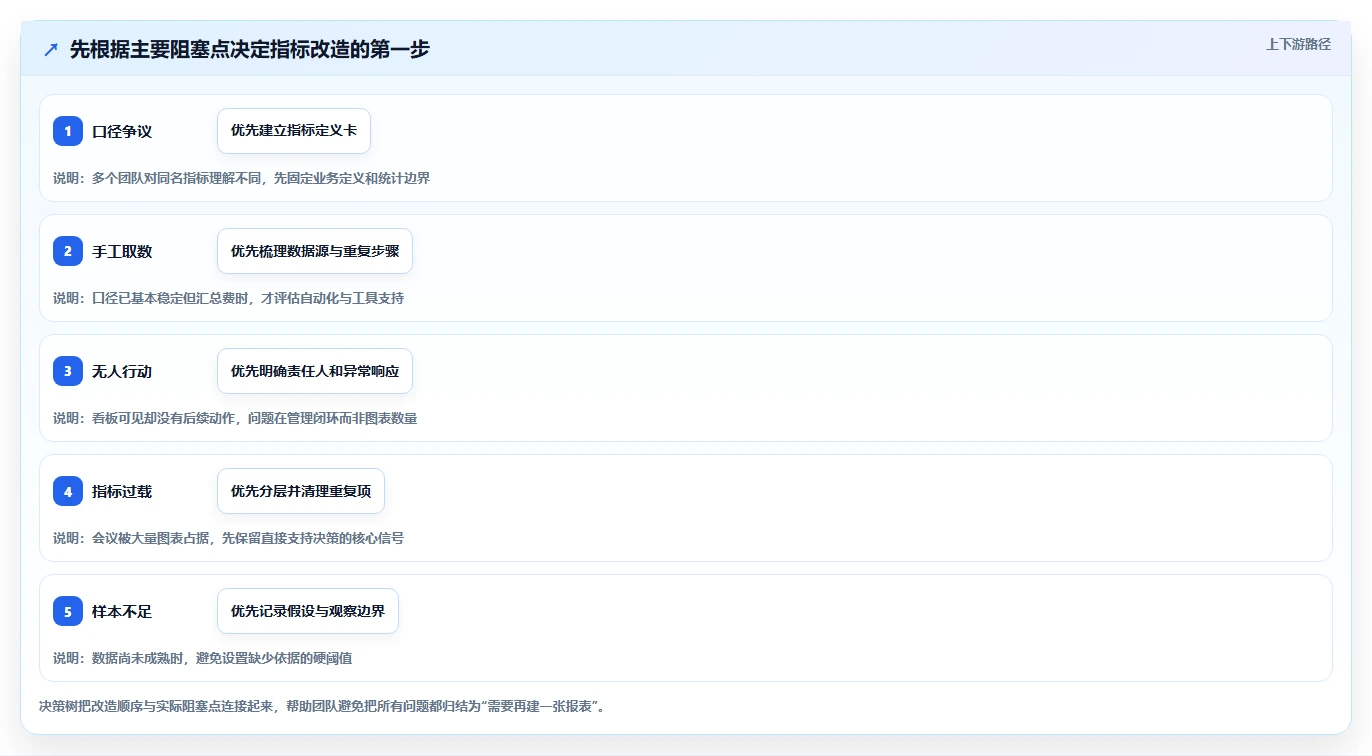This screenshot has height=756, width=1372.
Task: Click the number 4 badge for 指标过载
Action: (68, 491)
